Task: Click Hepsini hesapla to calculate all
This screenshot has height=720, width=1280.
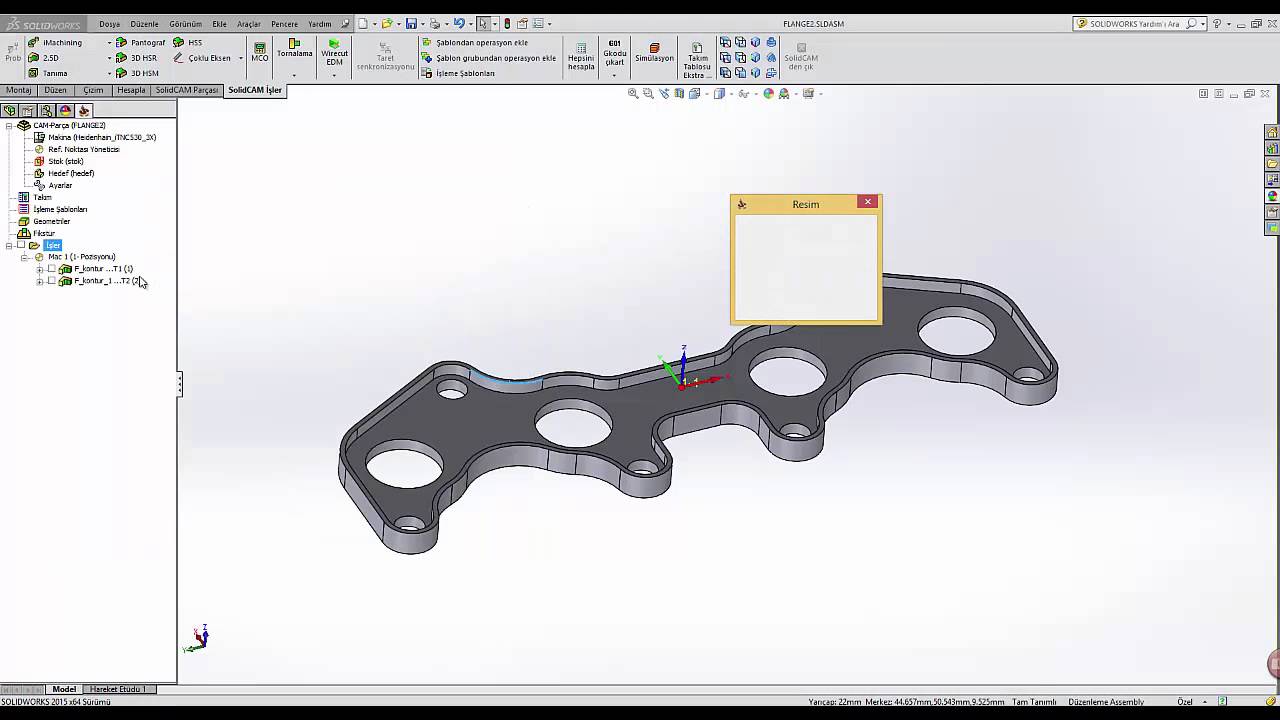Action: [581, 56]
